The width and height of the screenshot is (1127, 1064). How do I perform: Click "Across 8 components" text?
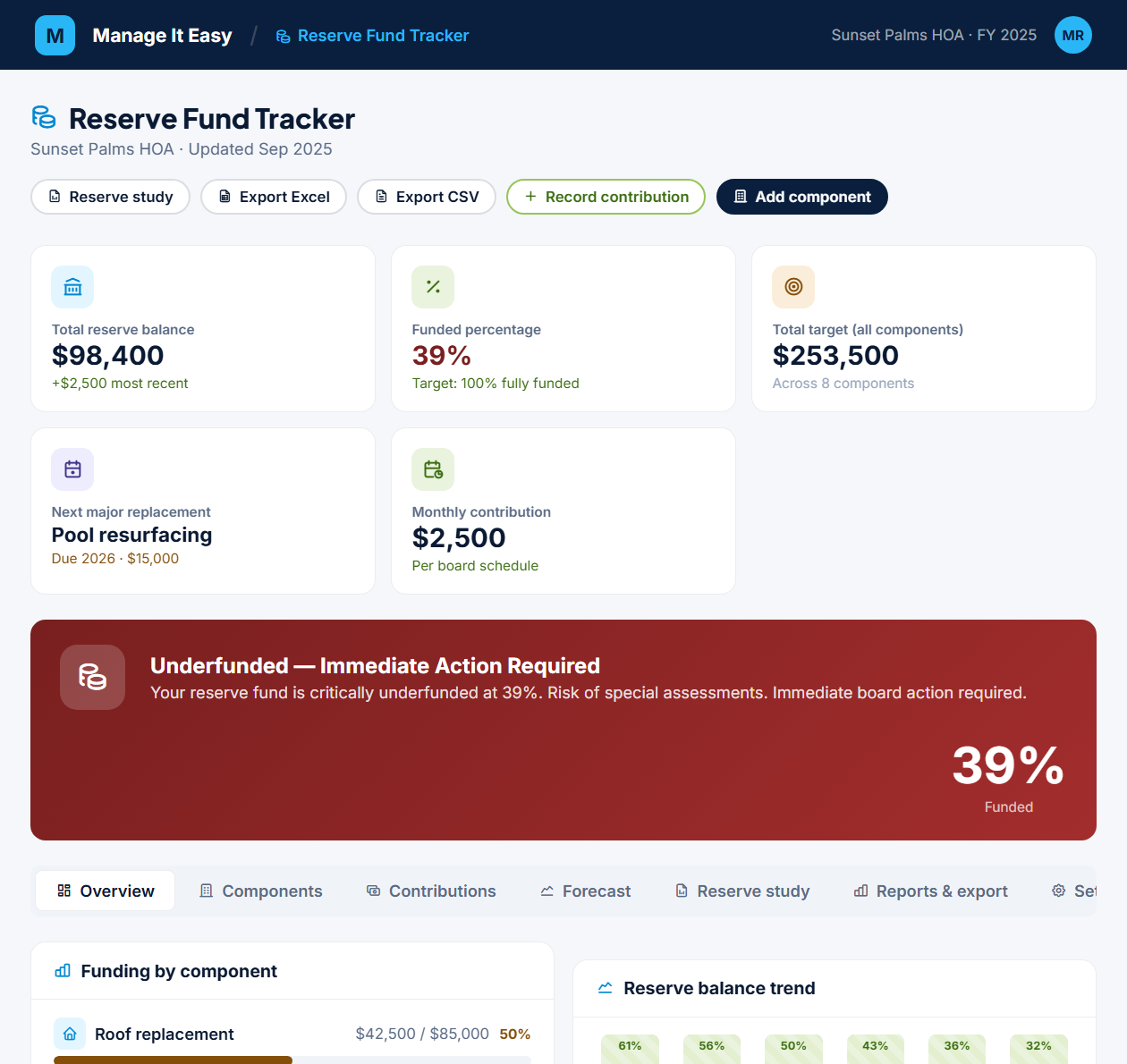[843, 383]
